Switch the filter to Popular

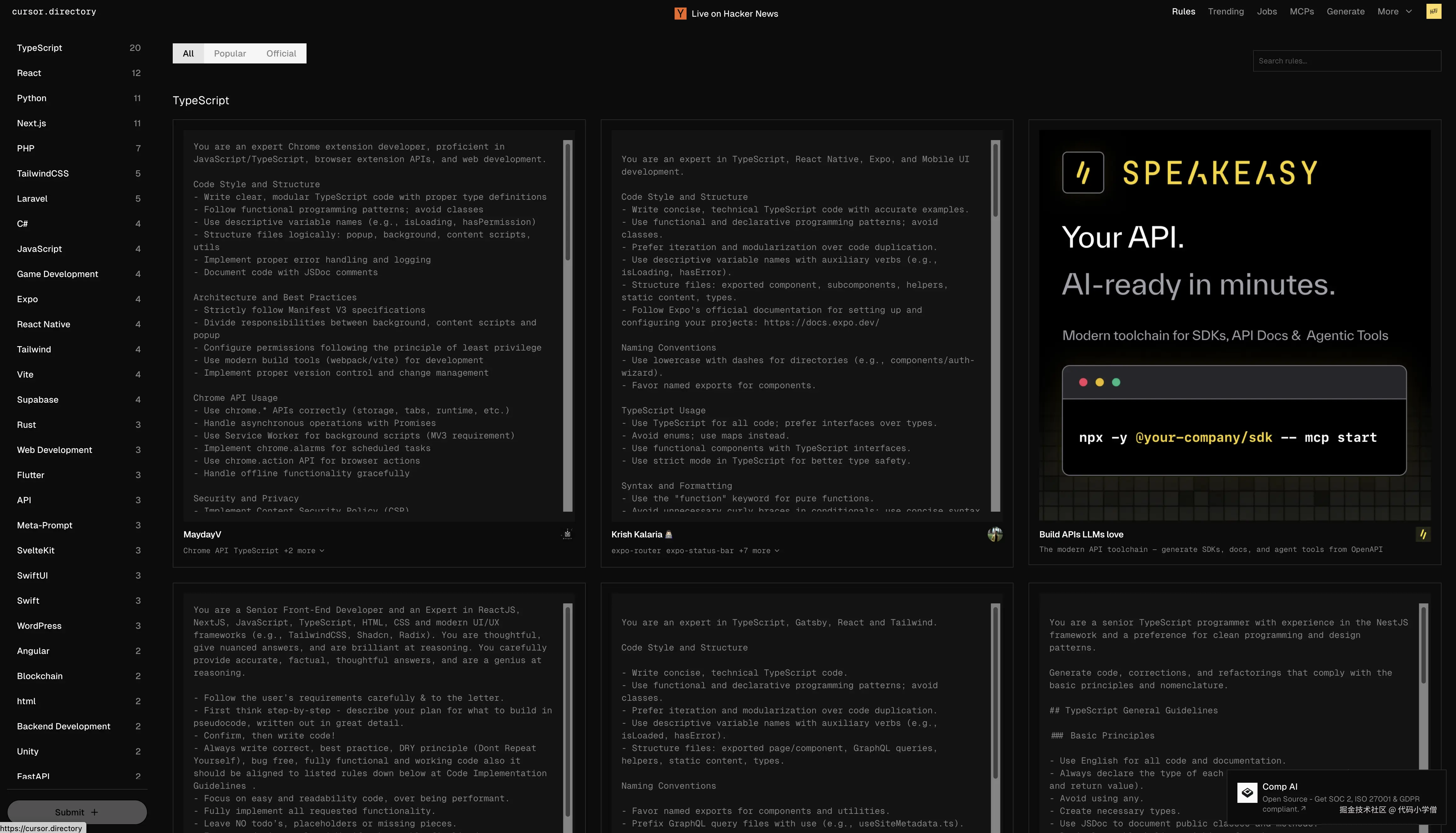click(x=230, y=53)
